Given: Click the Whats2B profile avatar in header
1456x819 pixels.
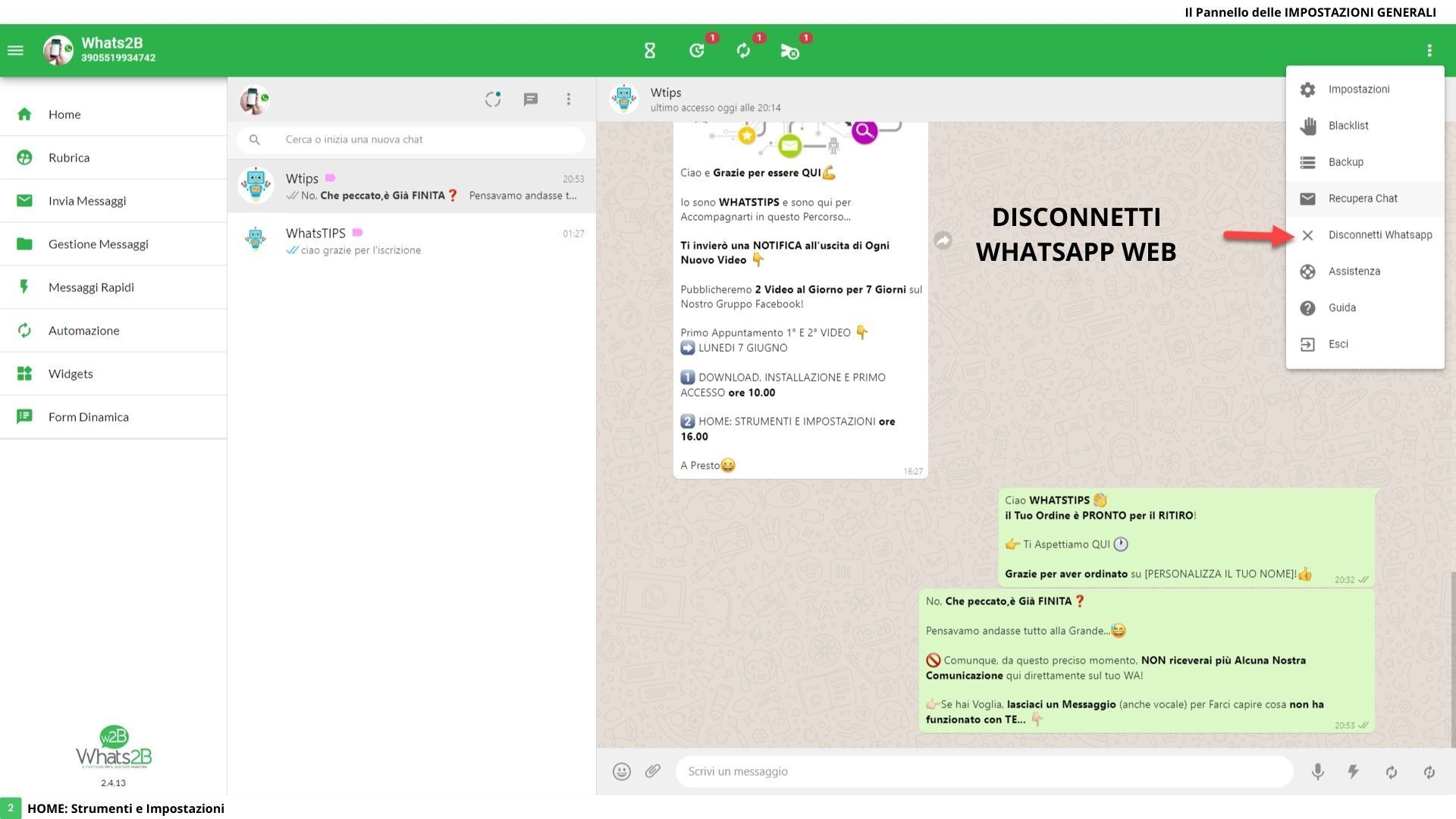Looking at the screenshot, I should click(58, 51).
